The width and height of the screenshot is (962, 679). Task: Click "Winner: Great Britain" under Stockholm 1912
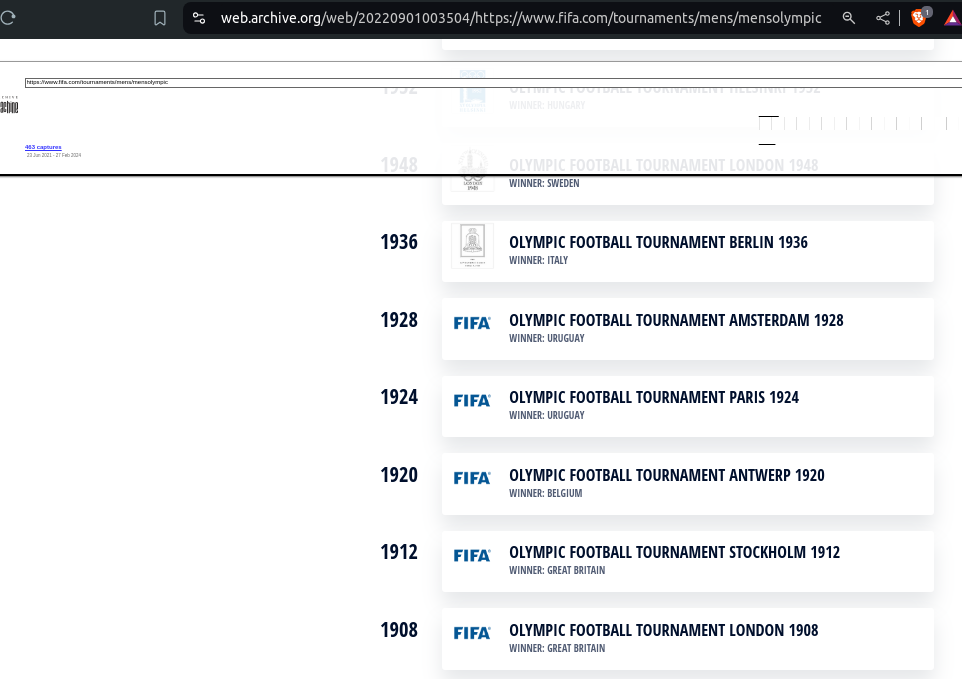pyautogui.click(x=557, y=571)
